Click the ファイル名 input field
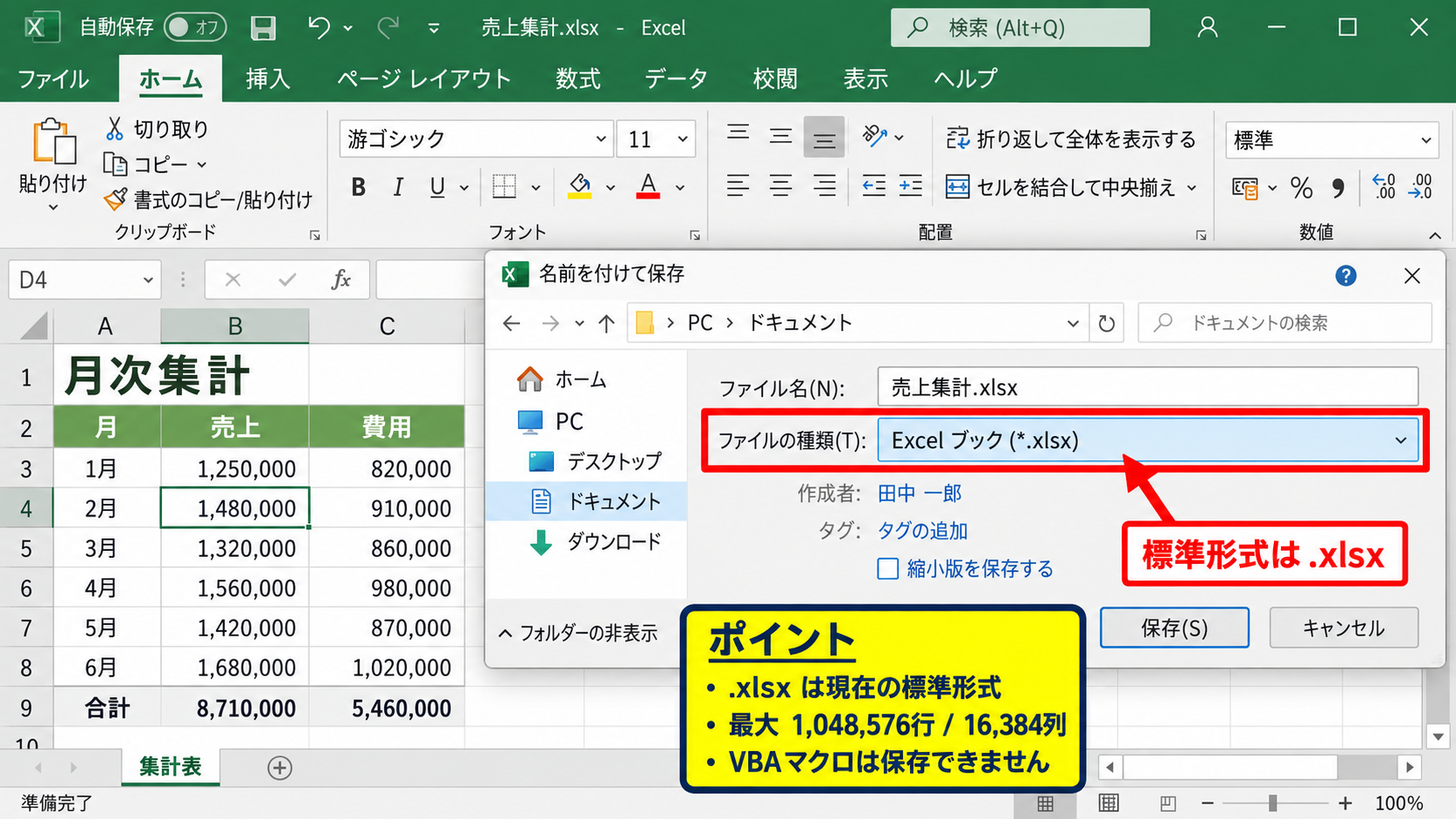This screenshot has height=819, width=1456. (1148, 387)
